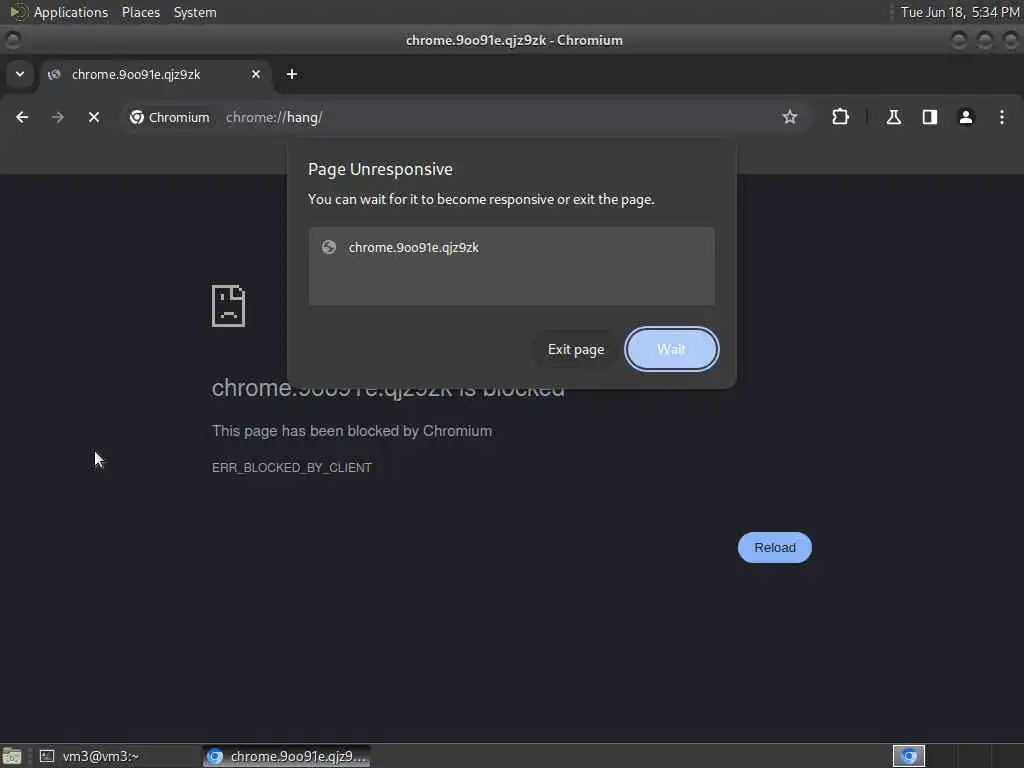This screenshot has height=768, width=1024.
Task: Click the blue Reload button
Action: click(775, 547)
